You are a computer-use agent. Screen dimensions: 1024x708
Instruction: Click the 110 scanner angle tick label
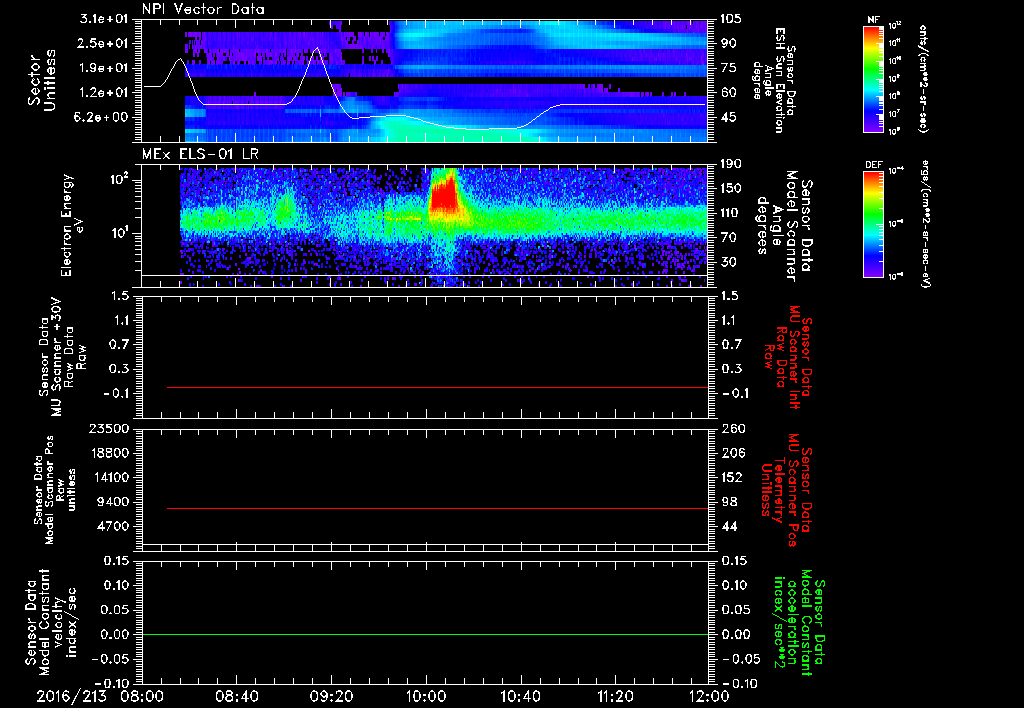click(730, 213)
